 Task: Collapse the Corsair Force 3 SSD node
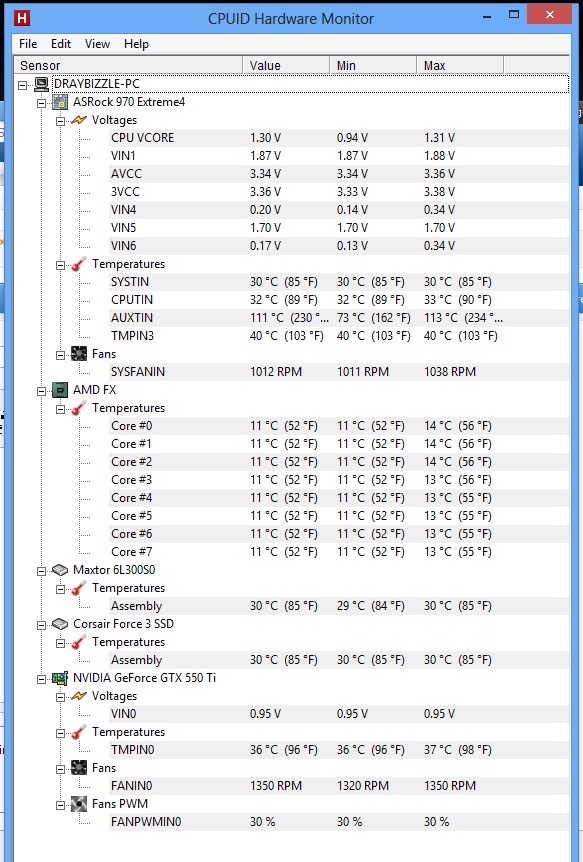click(41, 625)
